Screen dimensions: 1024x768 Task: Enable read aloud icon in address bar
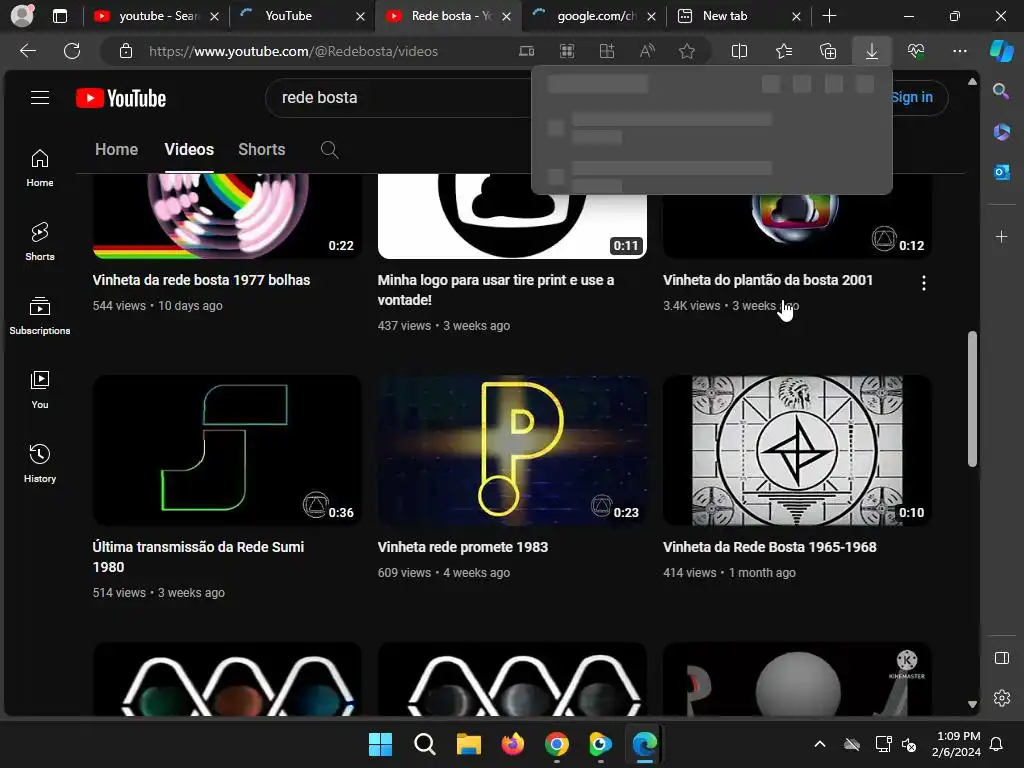click(x=647, y=51)
